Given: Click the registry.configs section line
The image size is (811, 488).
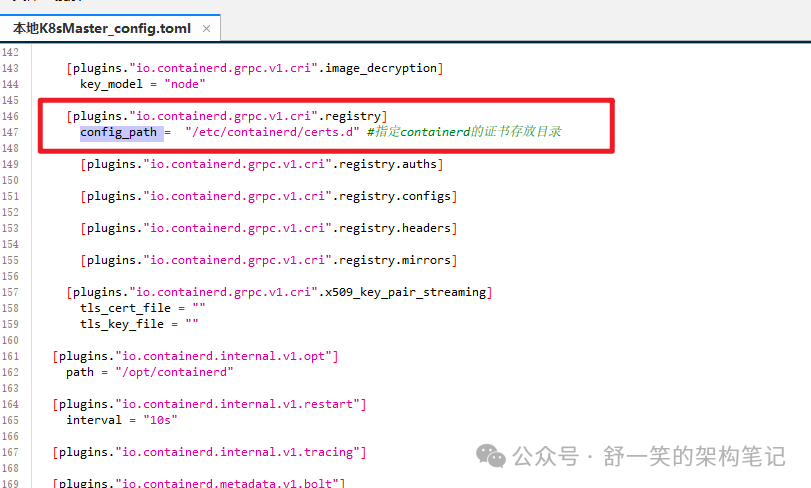Looking at the screenshot, I should pyautogui.click(x=269, y=196).
